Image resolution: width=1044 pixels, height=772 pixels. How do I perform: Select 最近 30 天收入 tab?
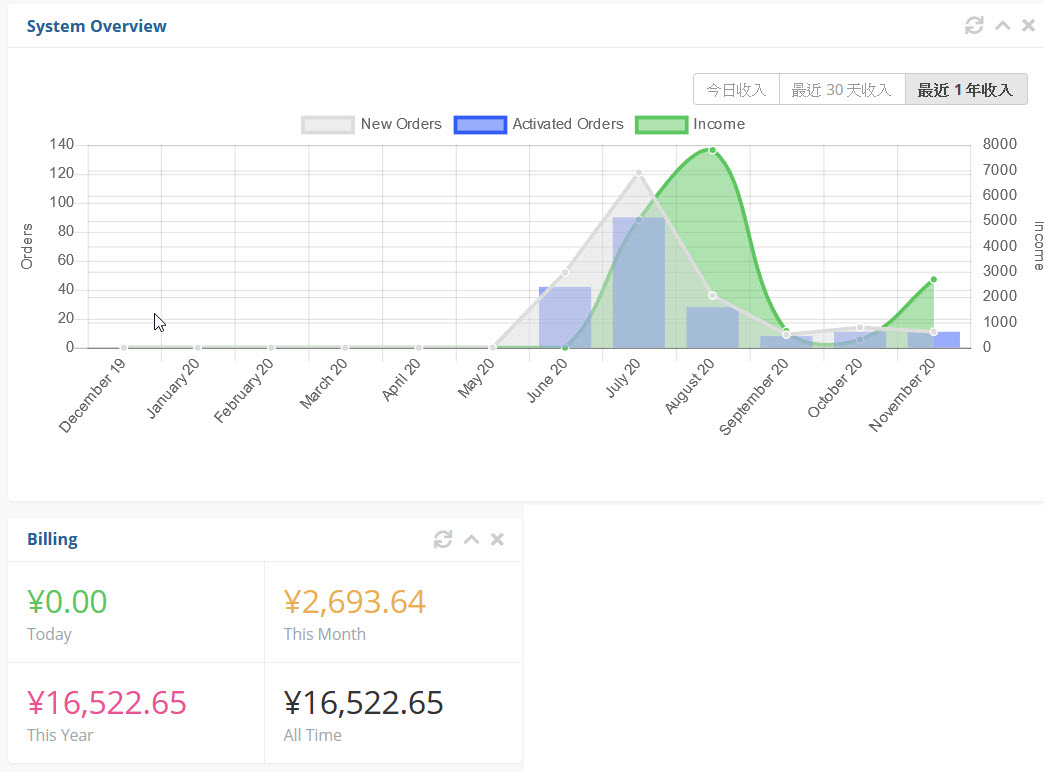click(841, 90)
